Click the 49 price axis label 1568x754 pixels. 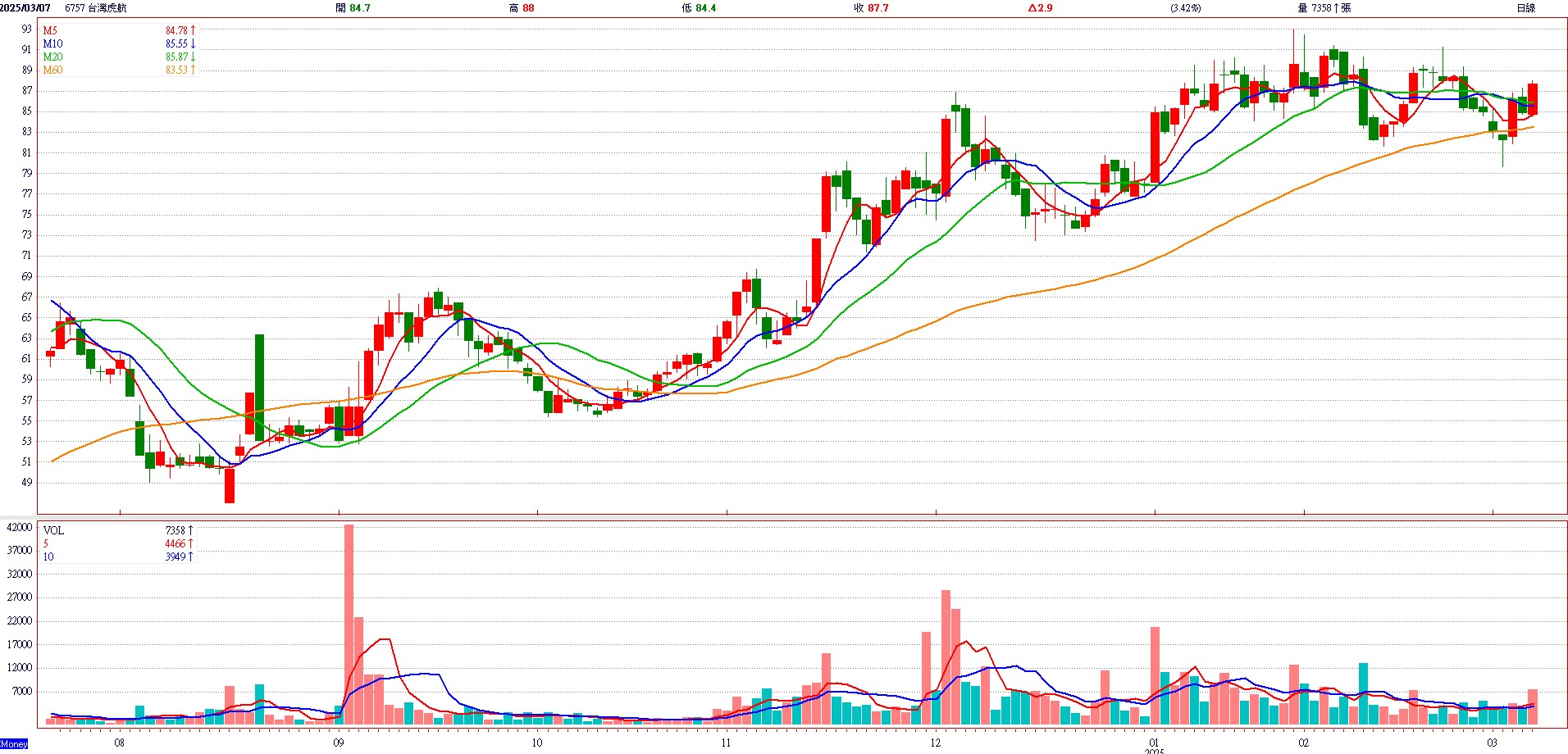tap(27, 482)
